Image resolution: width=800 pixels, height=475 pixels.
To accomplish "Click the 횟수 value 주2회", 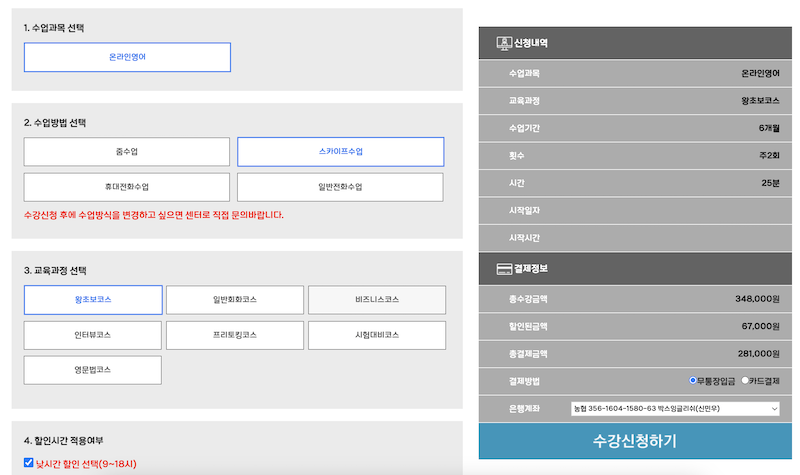I will (x=769, y=156).
